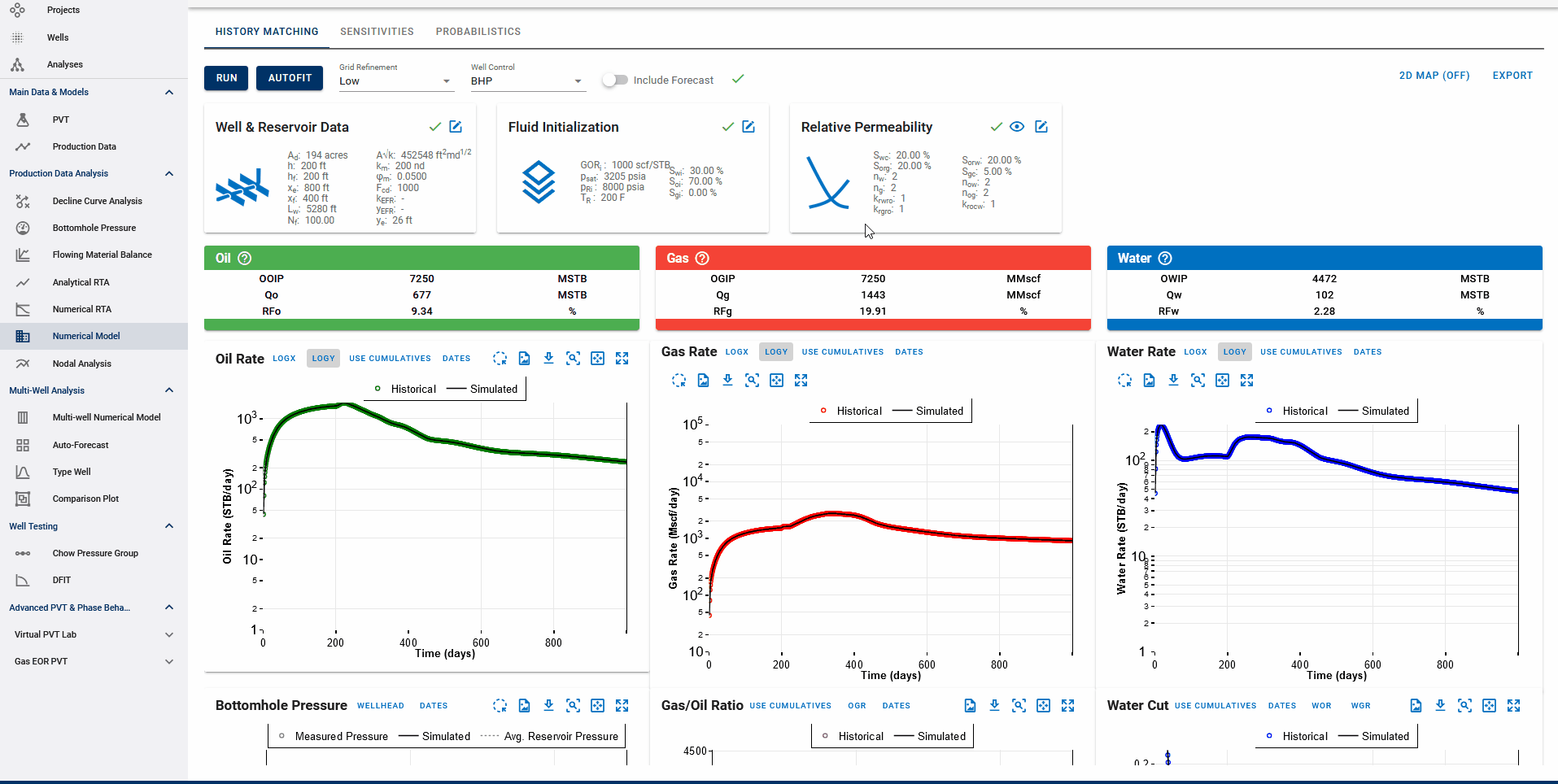
Task: Toggle LOGY on Water Rate chart
Action: (x=1235, y=352)
